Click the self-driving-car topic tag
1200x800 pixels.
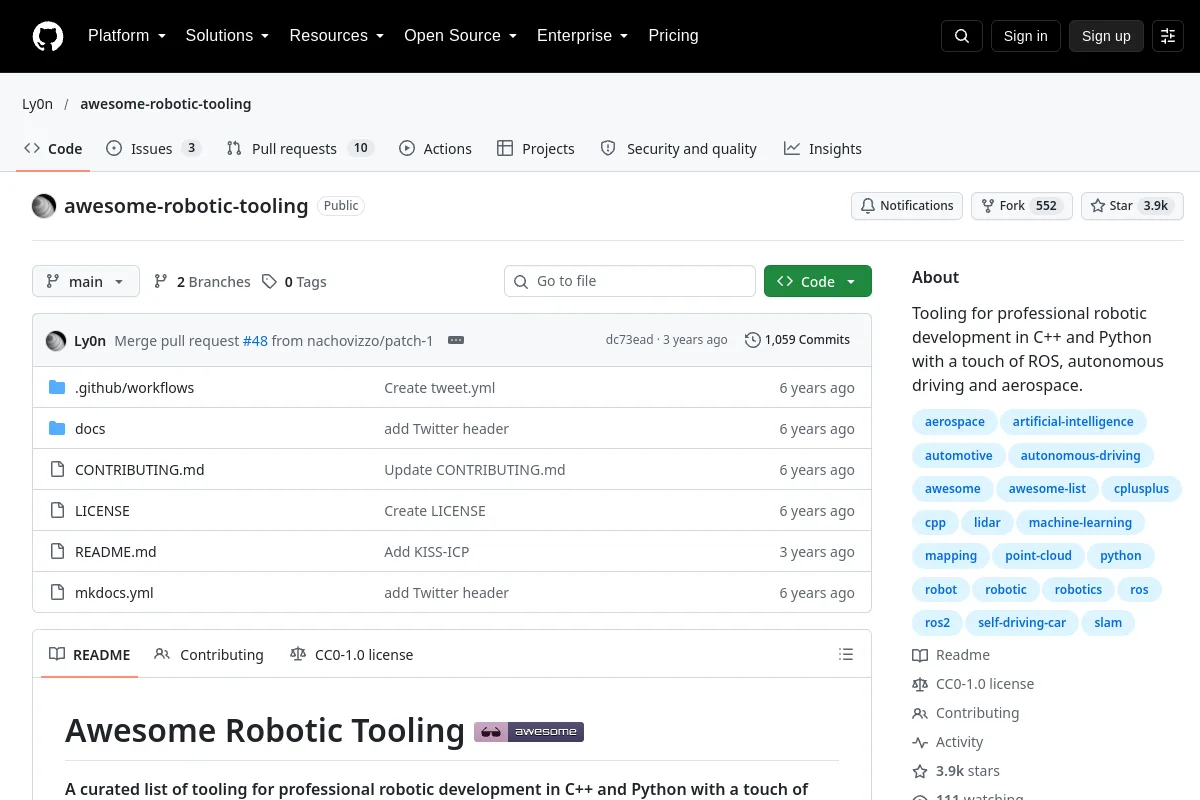1022,623
